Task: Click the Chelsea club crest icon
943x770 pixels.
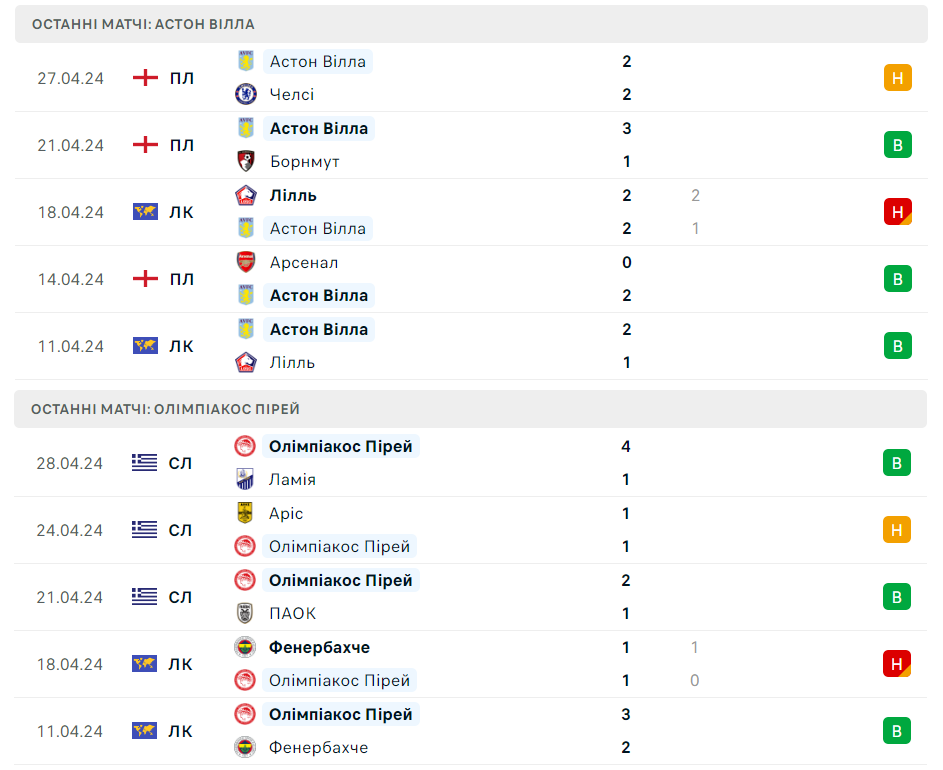Action: pos(245,94)
